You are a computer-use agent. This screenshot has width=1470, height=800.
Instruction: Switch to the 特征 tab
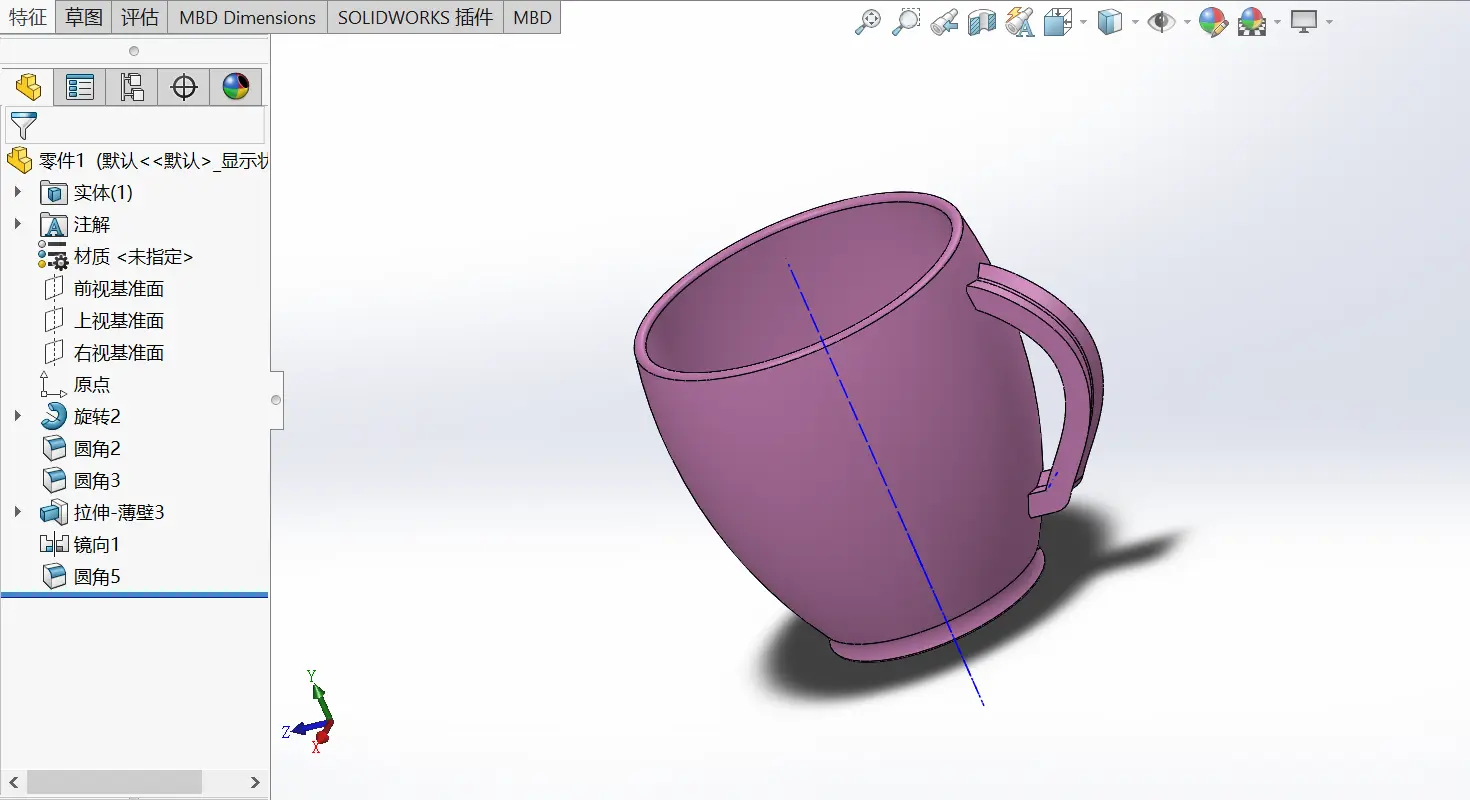(x=28, y=17)
